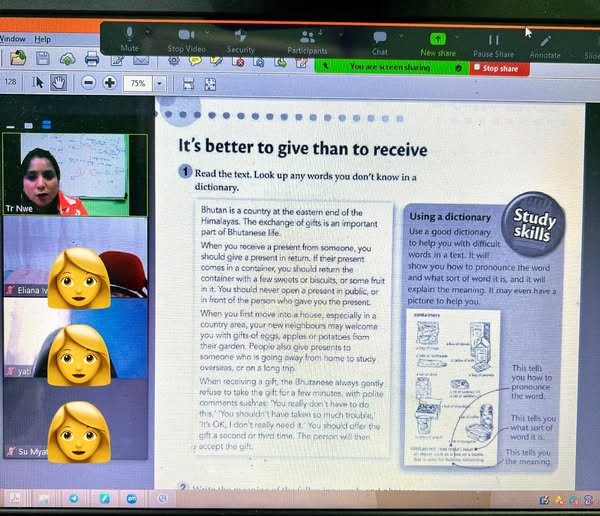Open the Window menu

(13, 39)
